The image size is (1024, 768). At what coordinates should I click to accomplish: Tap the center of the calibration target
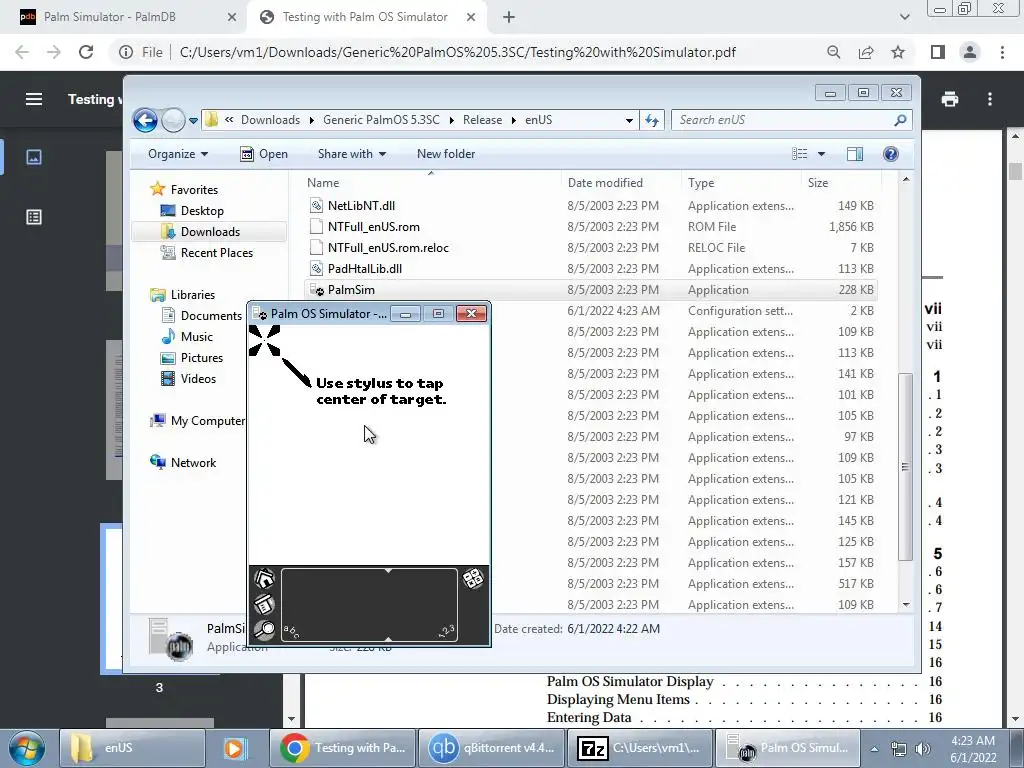[x=264, y=340]
